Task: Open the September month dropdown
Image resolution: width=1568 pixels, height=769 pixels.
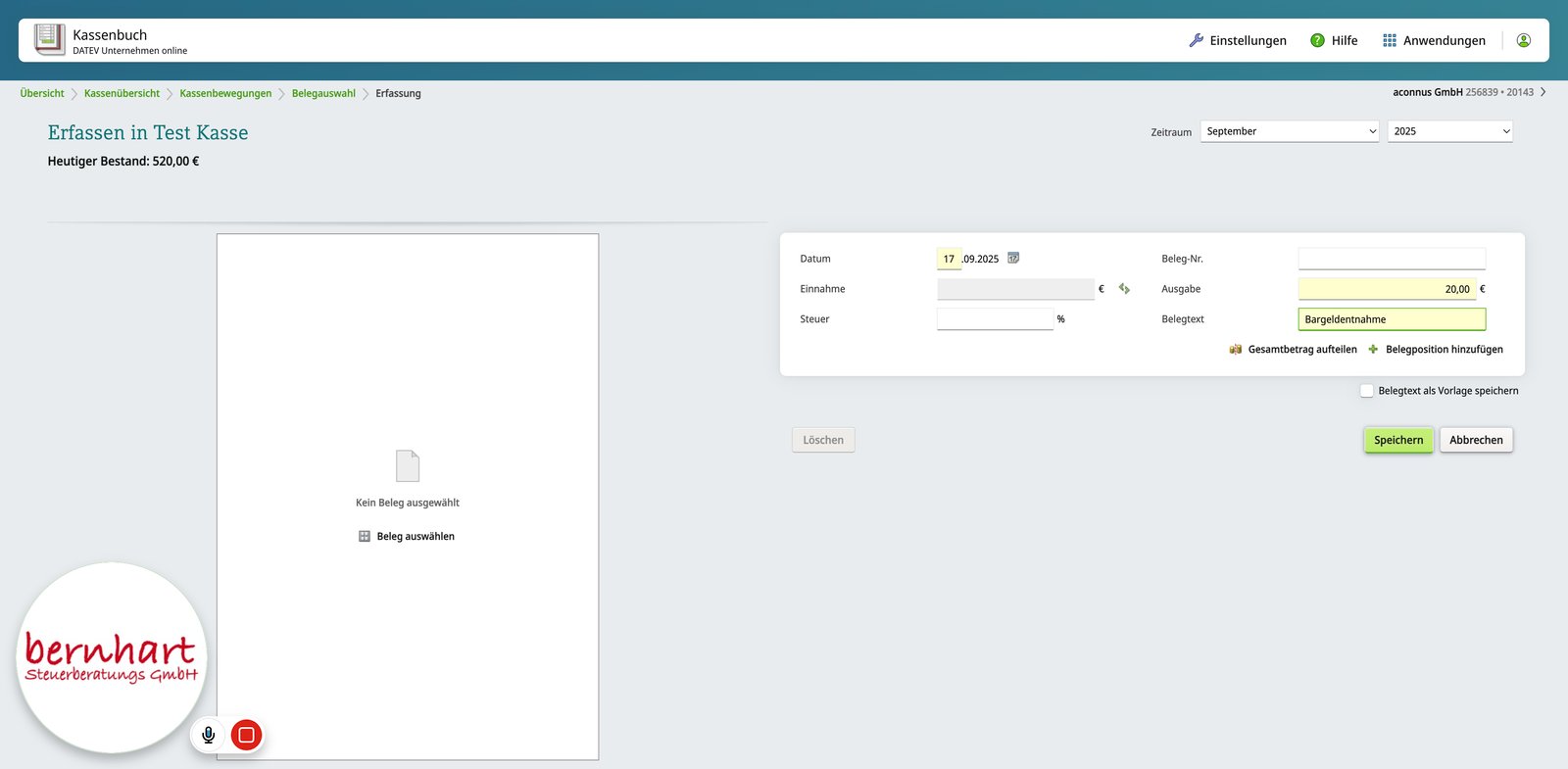Action: tap(1290, 131)
